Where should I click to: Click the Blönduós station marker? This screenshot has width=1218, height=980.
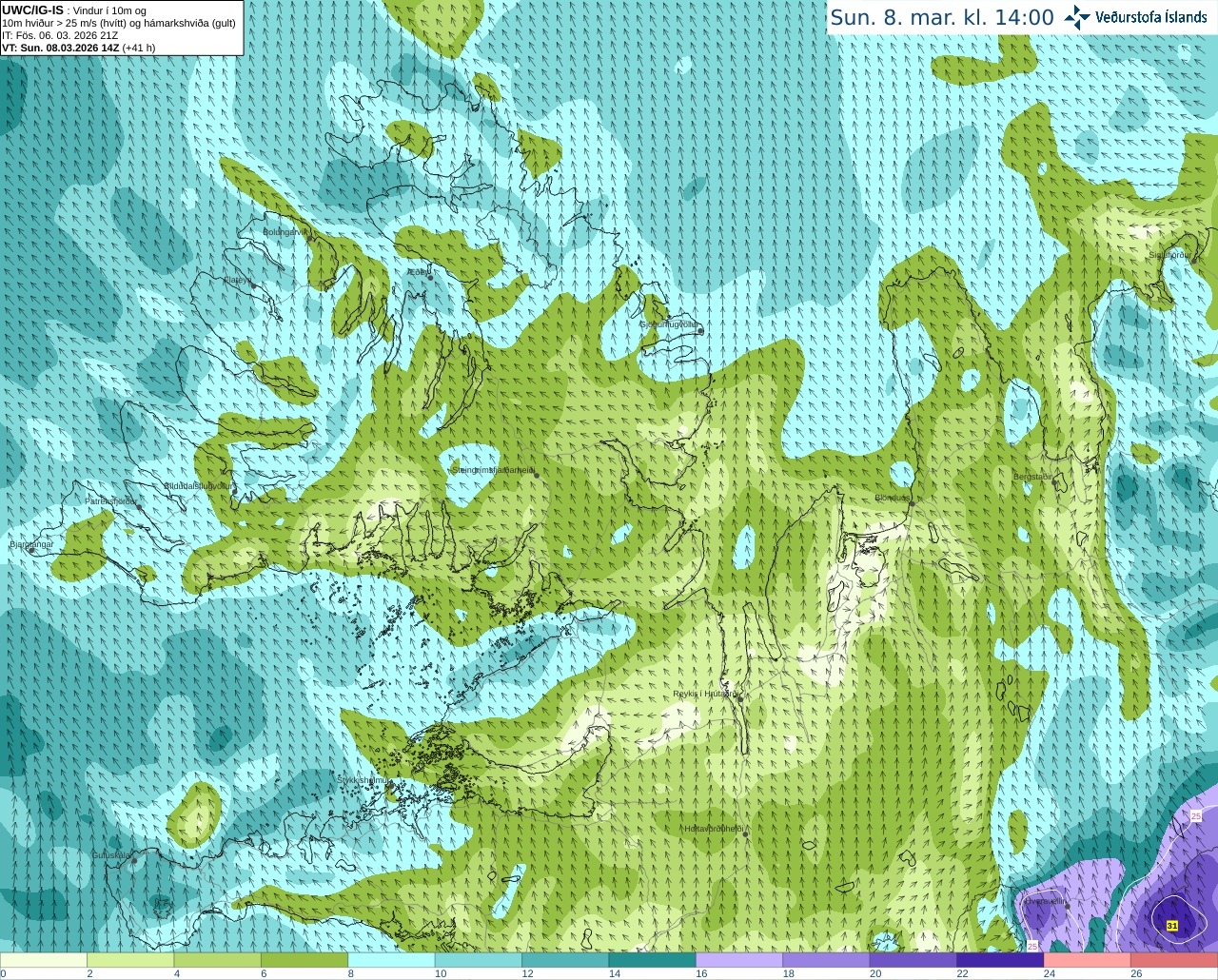coord(912,502)
